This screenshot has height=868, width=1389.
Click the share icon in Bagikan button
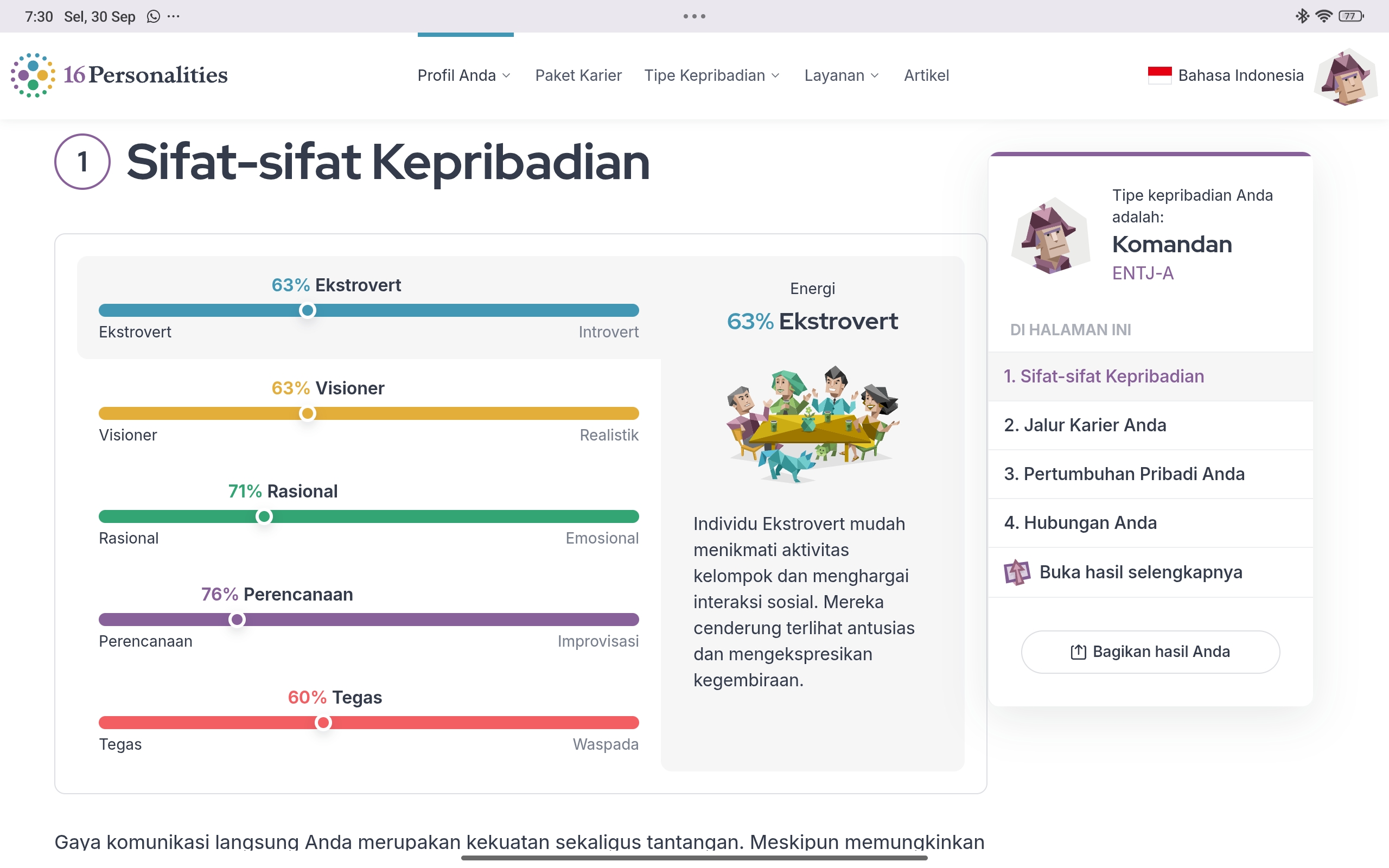point(1078,652)
